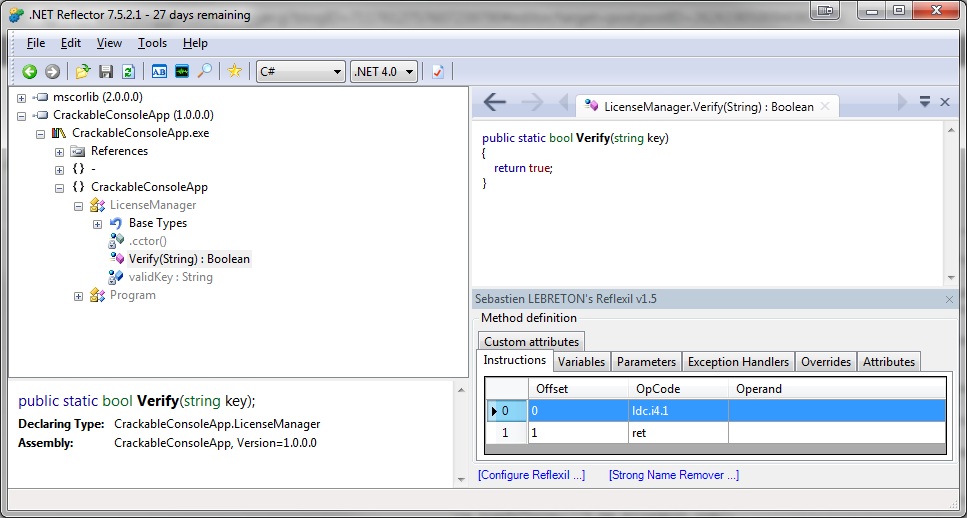The image size is (967, 518).
Task: Switch to the Parameters tab
Action: pyautogui.click(x=646, y=362)
